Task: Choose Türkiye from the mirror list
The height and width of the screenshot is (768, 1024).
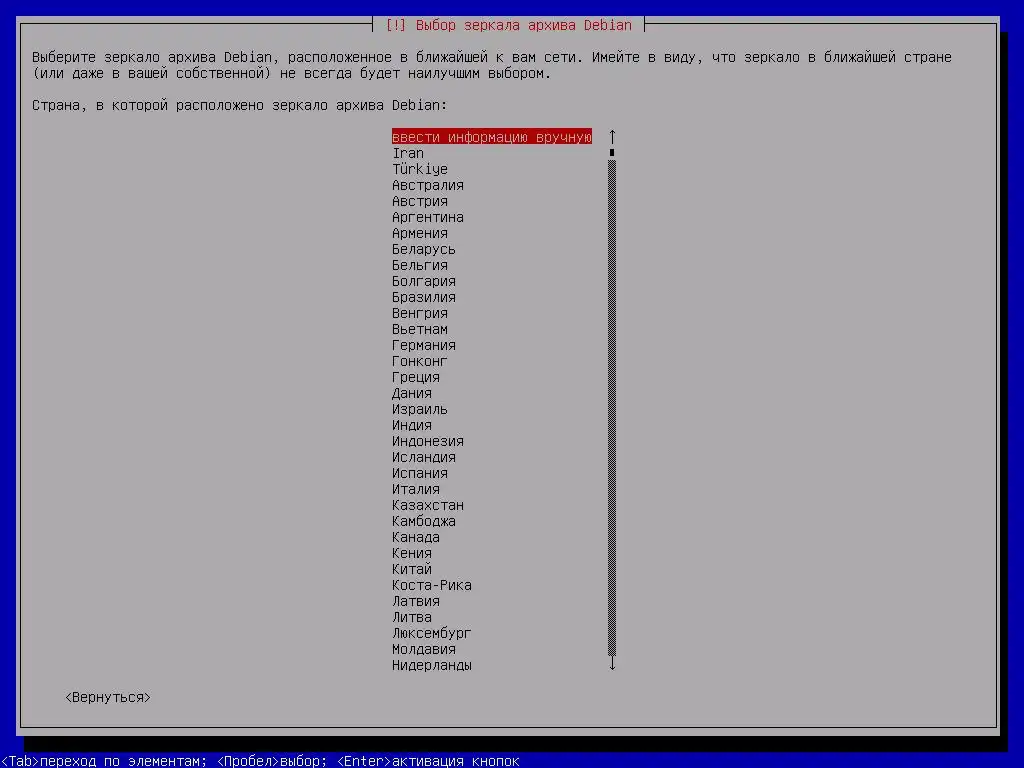Action: pyautogui.click(x=420, y=169)
